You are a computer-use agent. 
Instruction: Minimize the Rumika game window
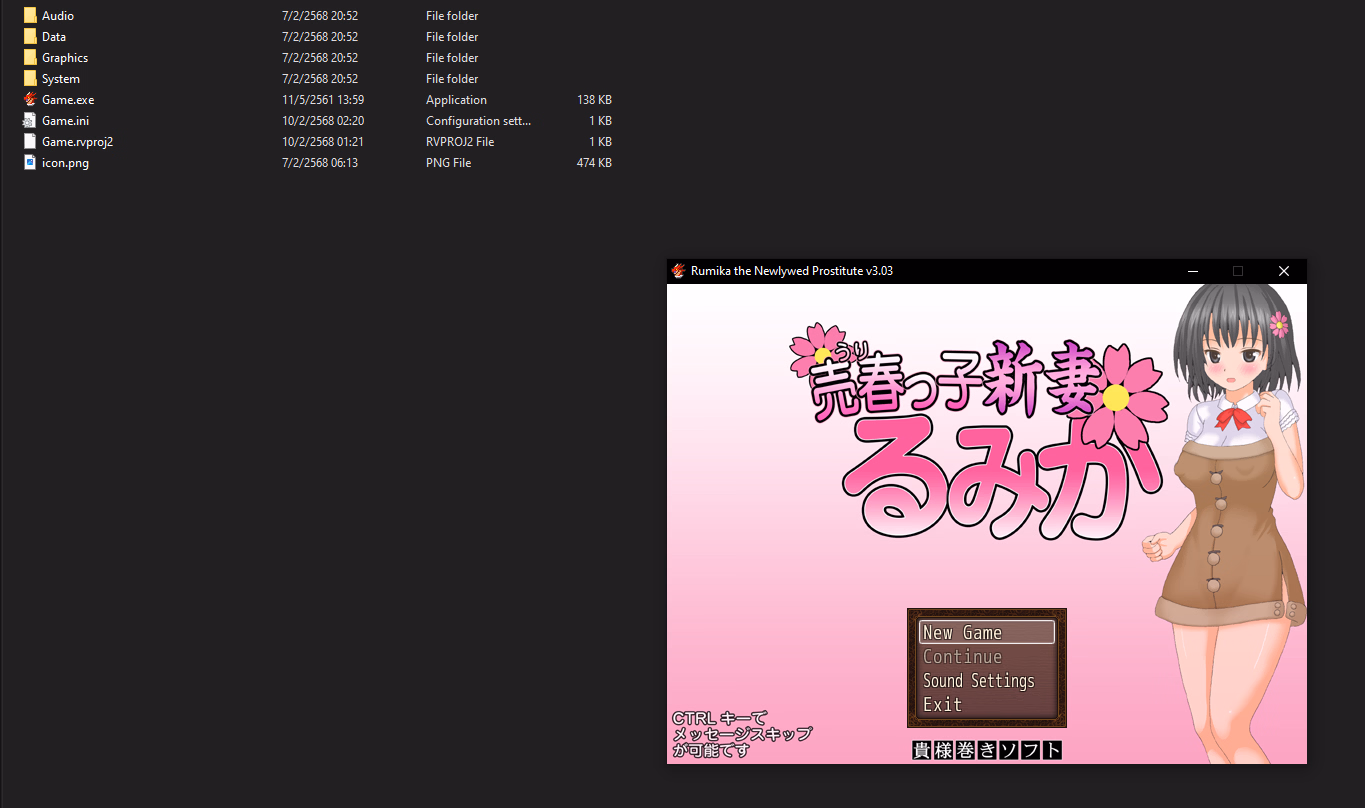coord(1192,271)
